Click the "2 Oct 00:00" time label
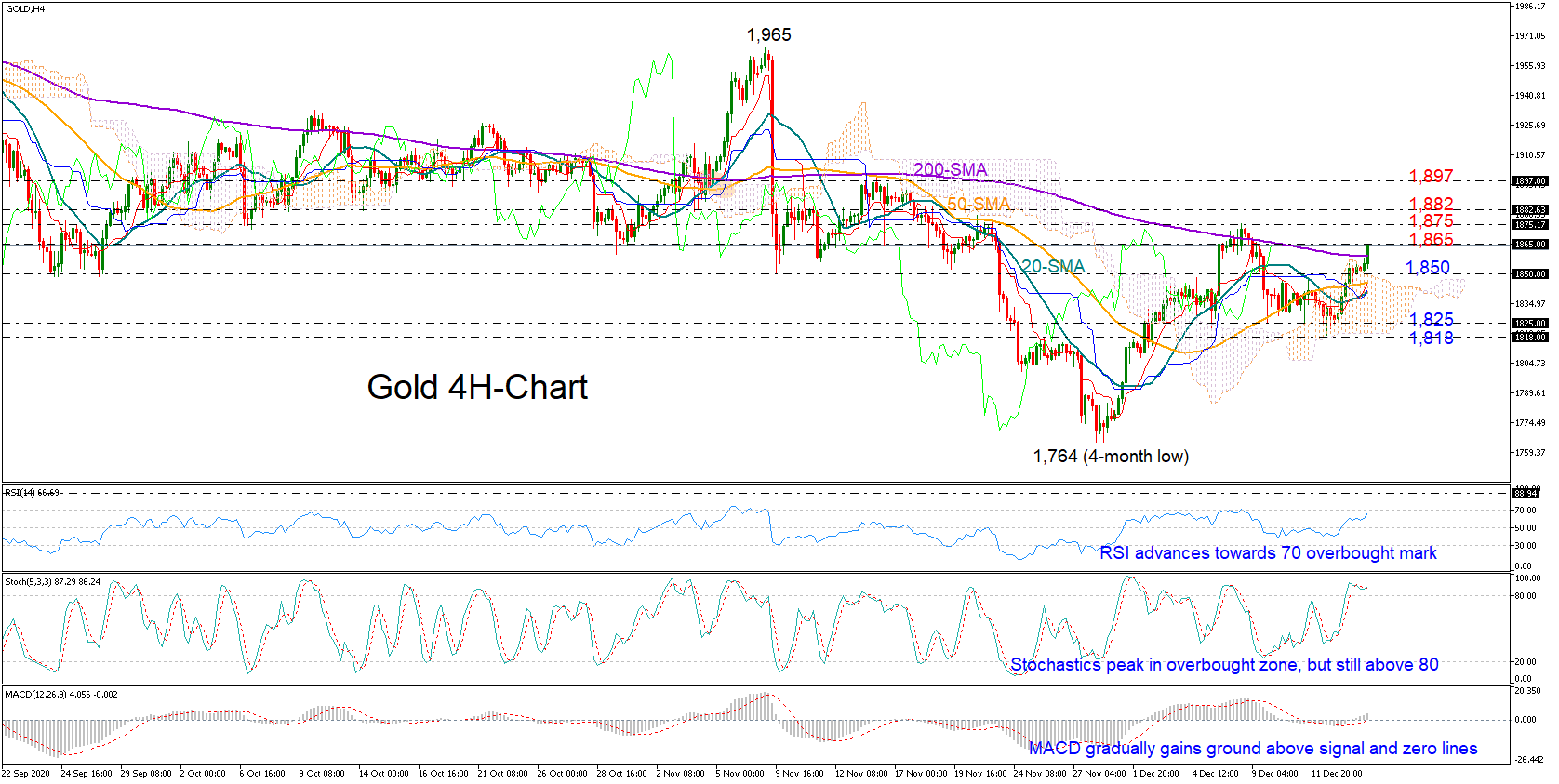Viewport: 1559px width, 784px height. (203, 774)
